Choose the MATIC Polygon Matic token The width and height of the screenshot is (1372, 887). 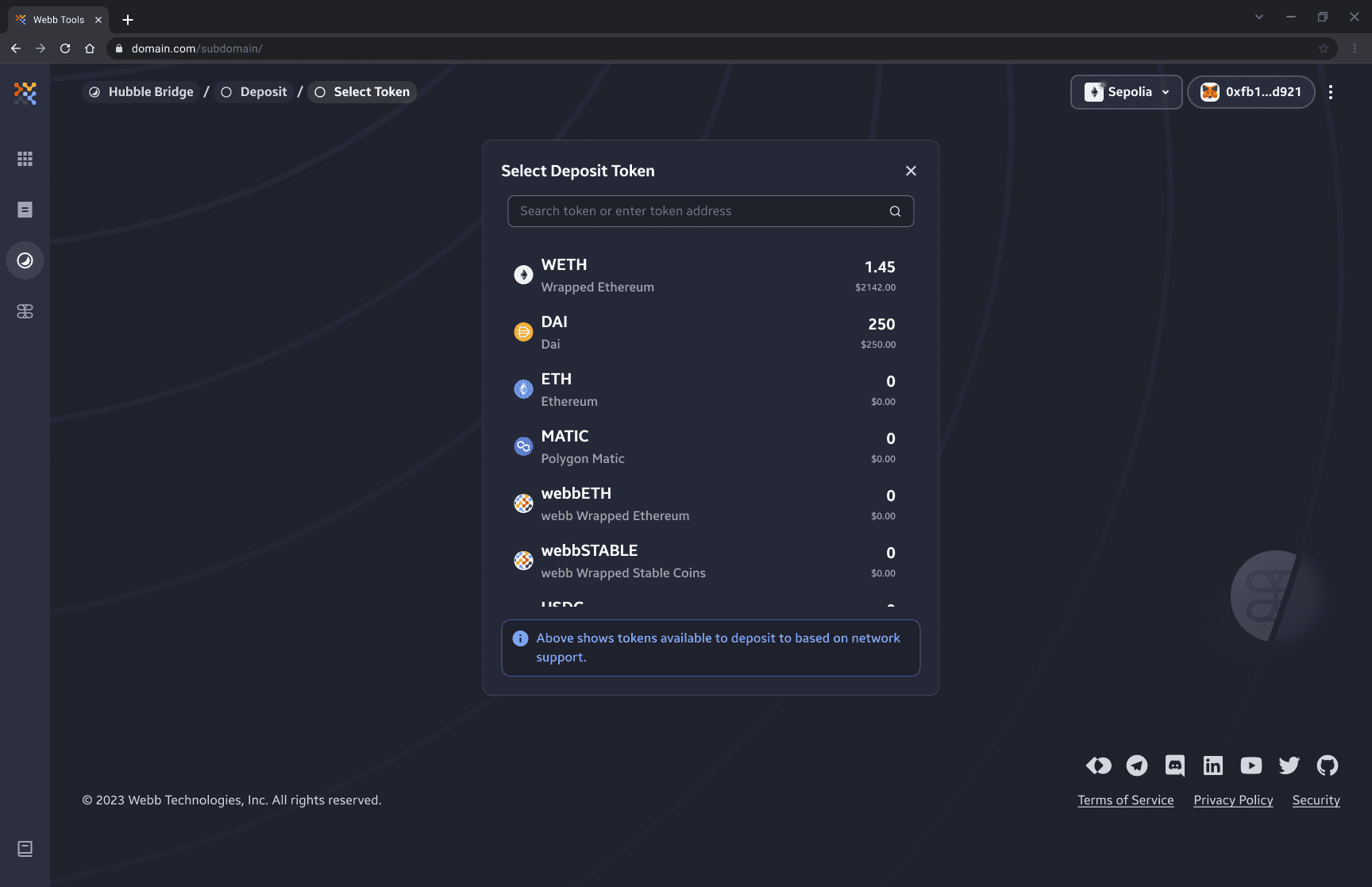711,446
